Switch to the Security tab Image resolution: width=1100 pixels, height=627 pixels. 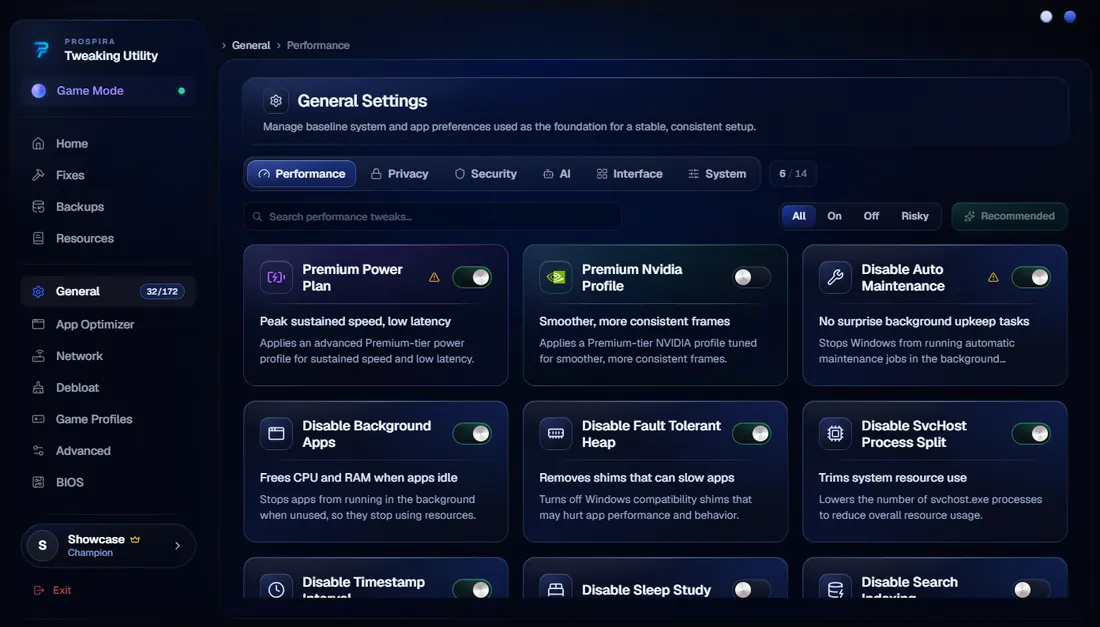pyautogui.click(x=485, y=173)
